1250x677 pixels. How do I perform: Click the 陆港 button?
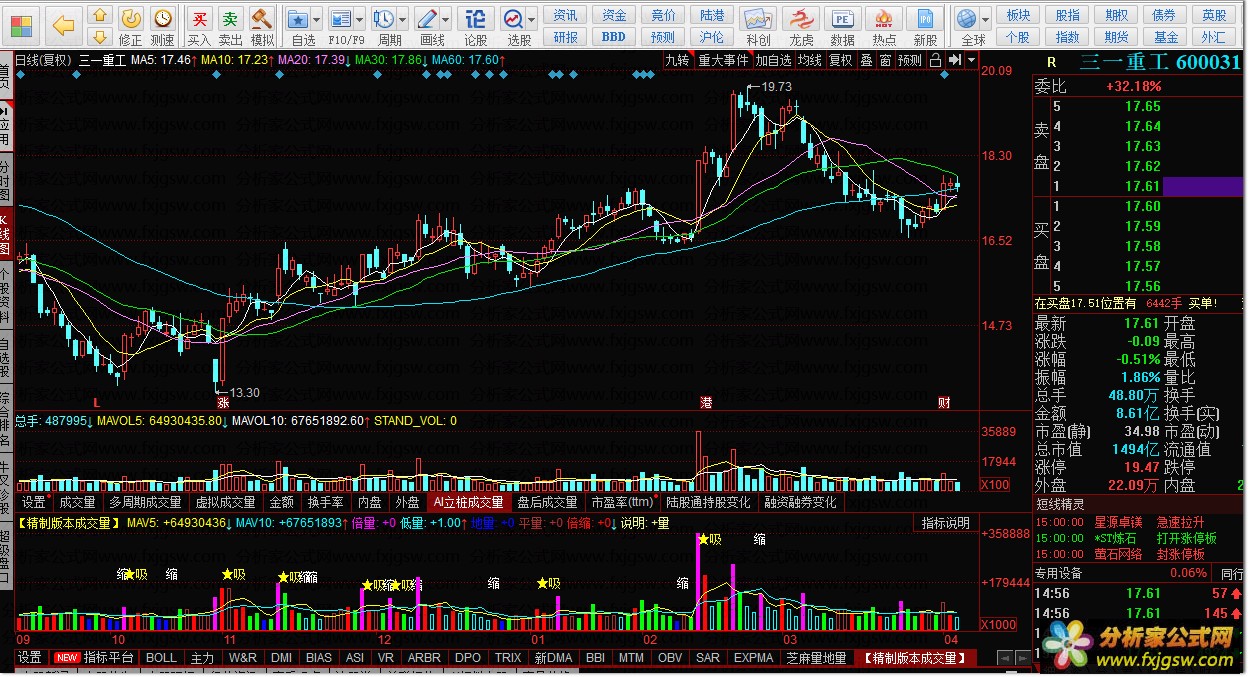711,15
